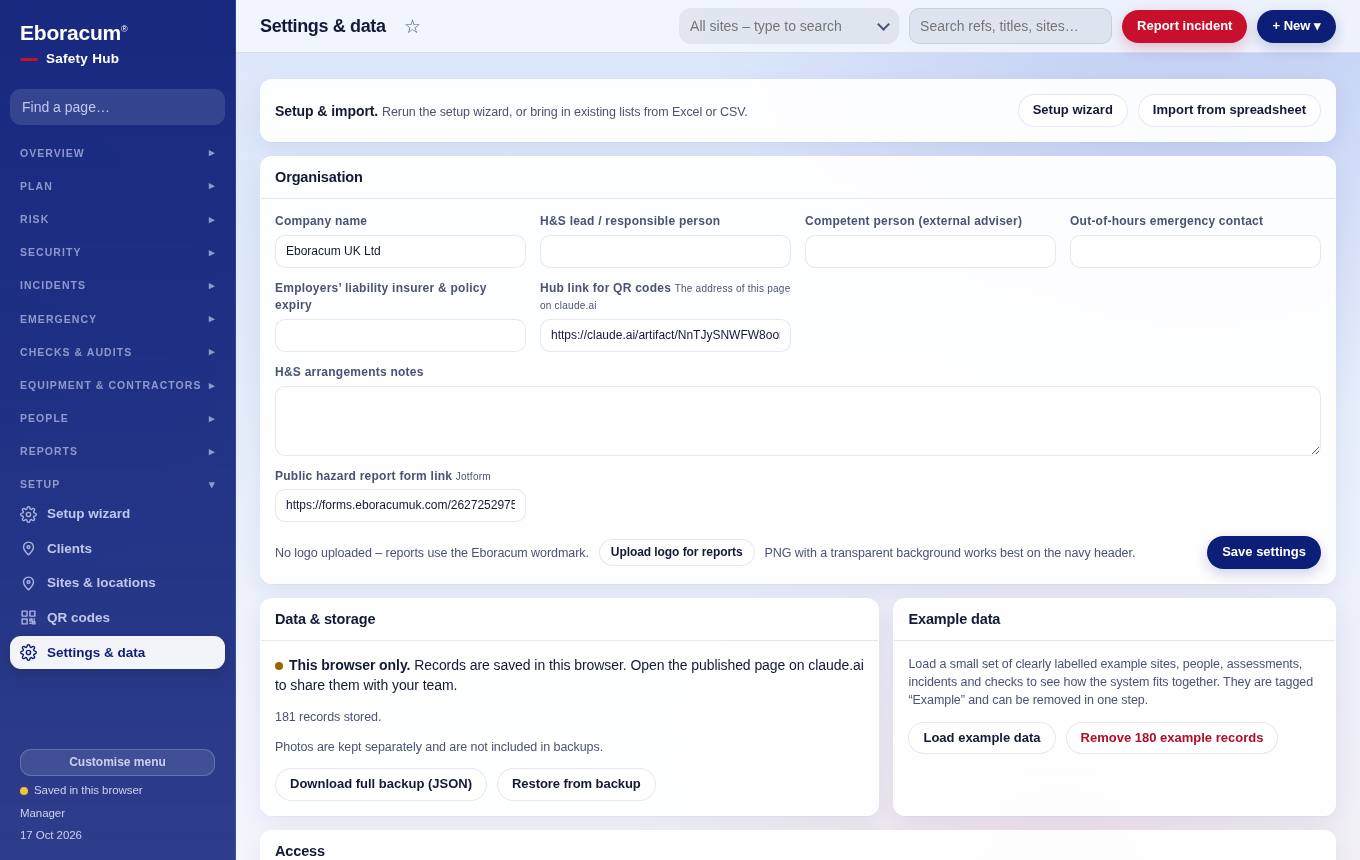This screenshot has height=860, width=1360.
Task: Click the Clients pin icon in sidebar
Action: [x=28, y=549]
